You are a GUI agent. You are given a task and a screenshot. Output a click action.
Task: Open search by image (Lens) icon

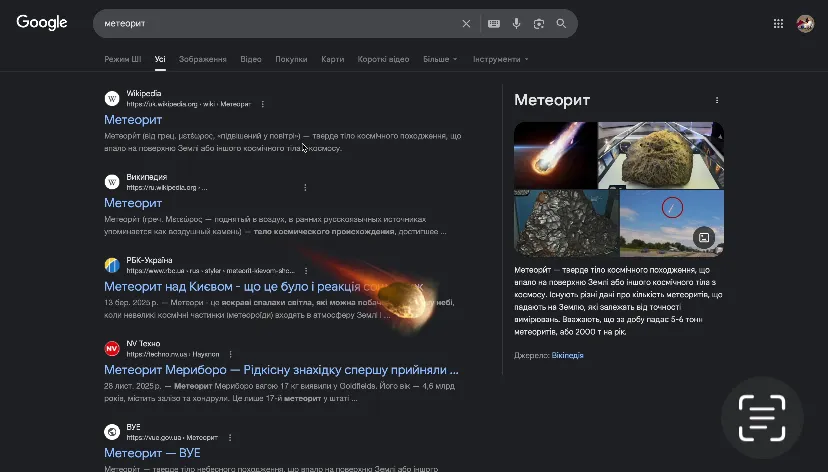tap(539, 24)
